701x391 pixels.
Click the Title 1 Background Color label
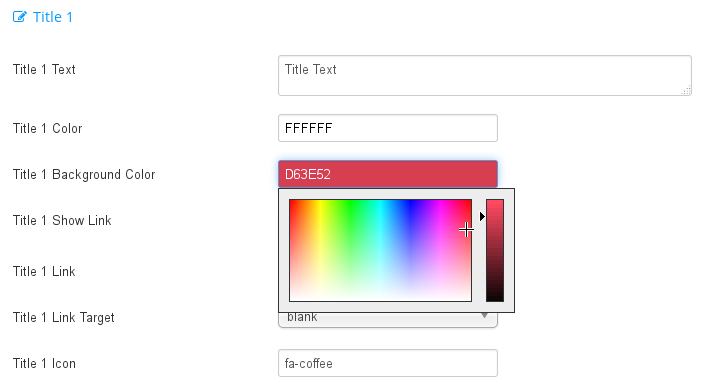click(x=84, y=174)
